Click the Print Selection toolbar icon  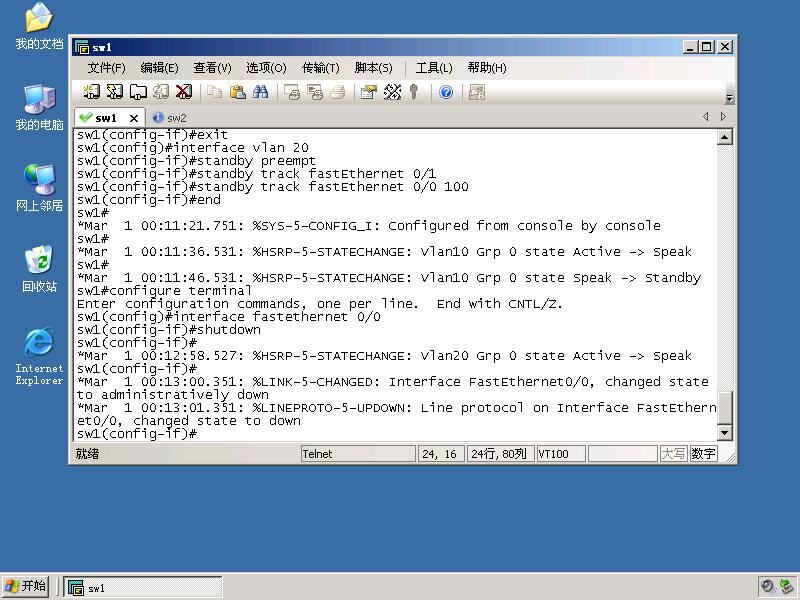[315, 92]
